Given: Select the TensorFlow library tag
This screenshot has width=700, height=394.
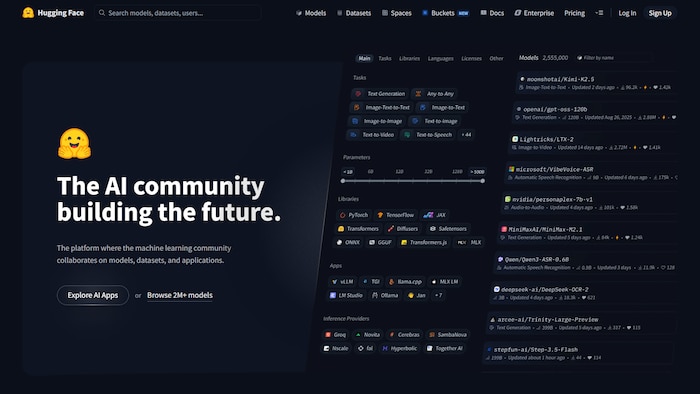Looking at the screenshot, I should coord(396,215).
